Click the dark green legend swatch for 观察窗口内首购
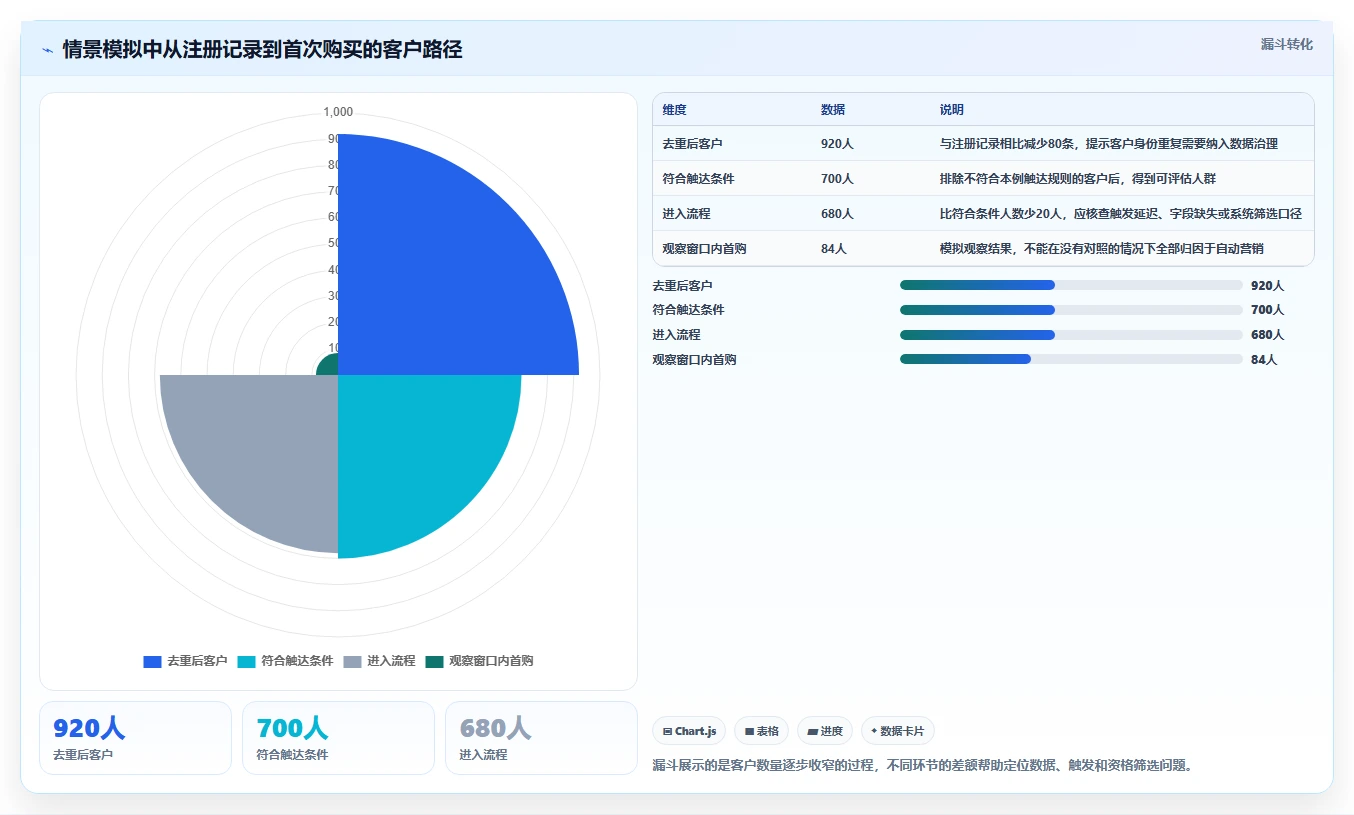Image resolution: width=1354 pixels, height=815 pixels. 434,662
